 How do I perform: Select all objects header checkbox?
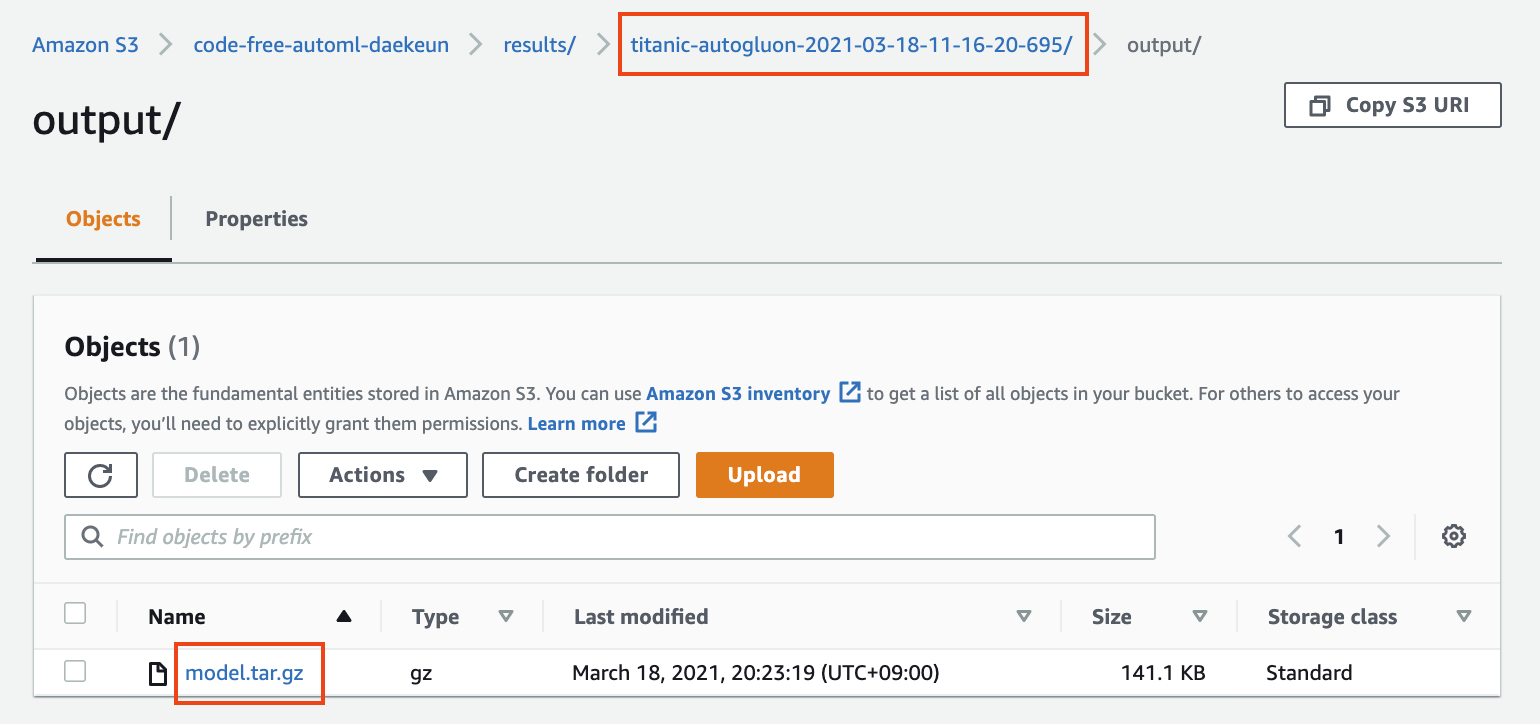(x=75, y=613)
